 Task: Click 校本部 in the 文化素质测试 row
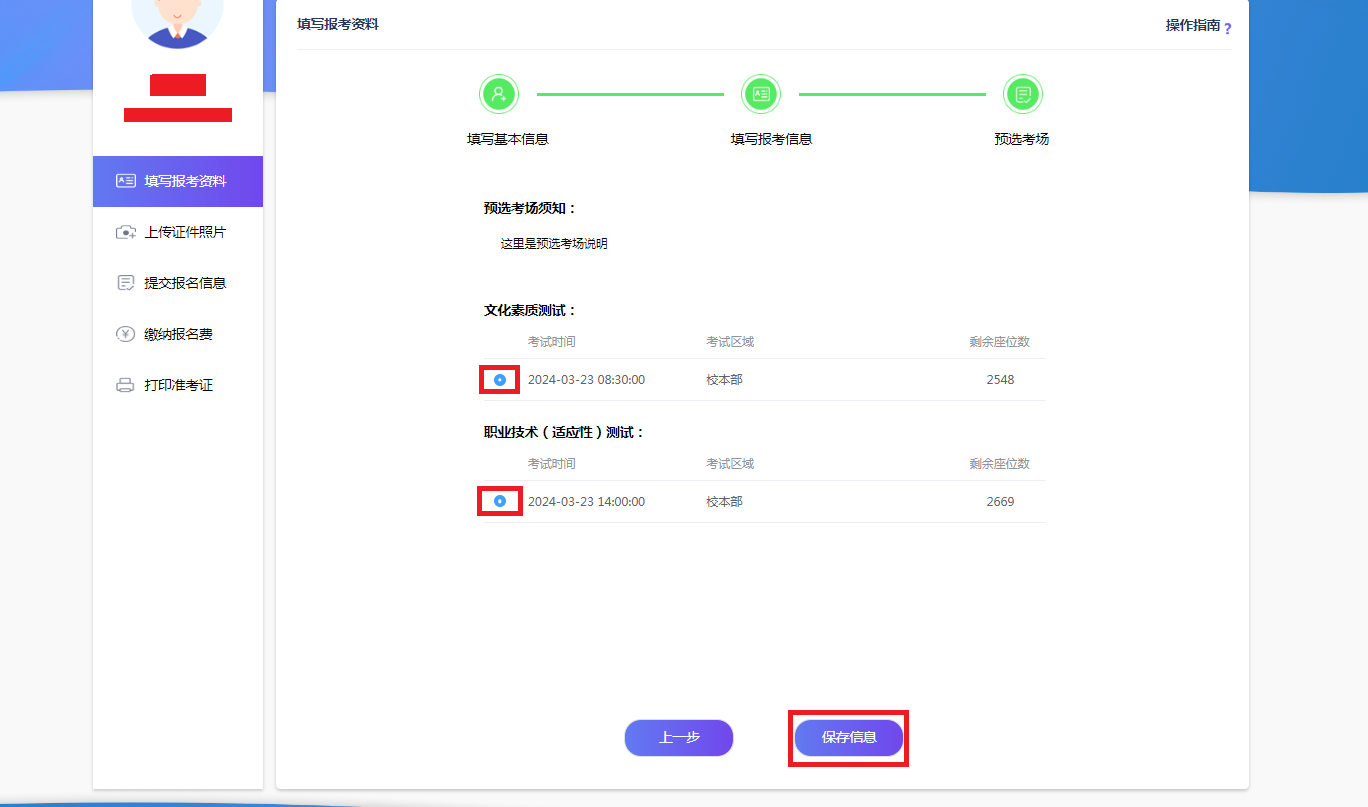point(724,380)
